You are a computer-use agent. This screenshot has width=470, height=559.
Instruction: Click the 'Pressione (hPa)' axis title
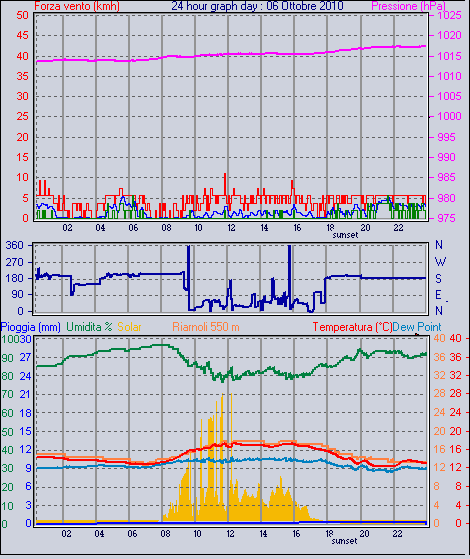tap(408, 6)
